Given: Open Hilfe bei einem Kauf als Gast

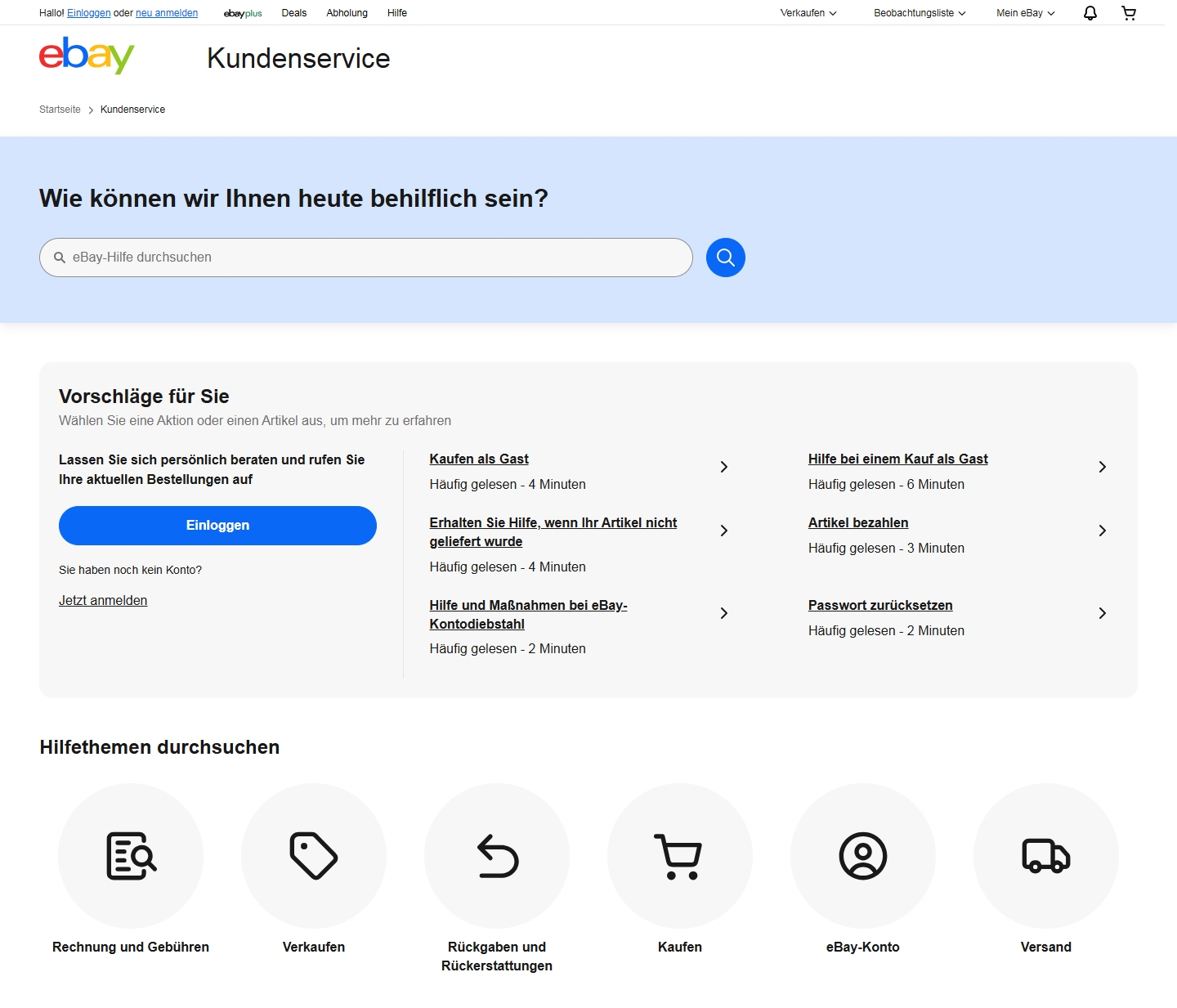Looking at the screenshot, I should tap(898, 459).
